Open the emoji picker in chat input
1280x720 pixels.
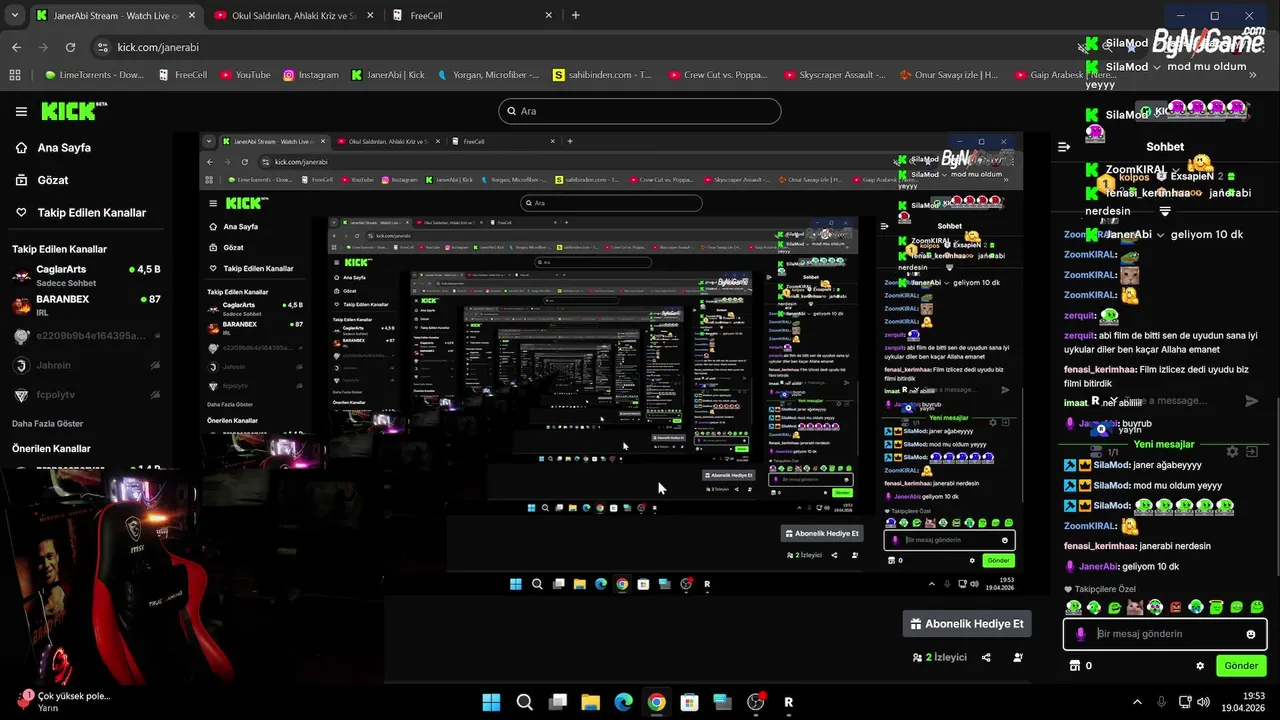point(1251,634)
